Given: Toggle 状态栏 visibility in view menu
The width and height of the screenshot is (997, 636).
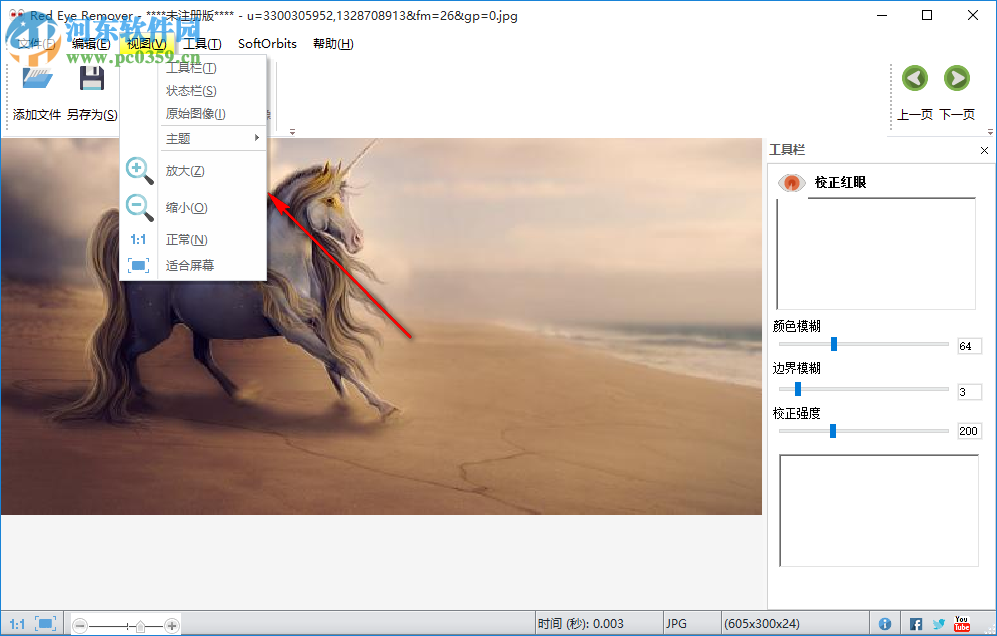Looking at the screenshot, I should 190,90.
